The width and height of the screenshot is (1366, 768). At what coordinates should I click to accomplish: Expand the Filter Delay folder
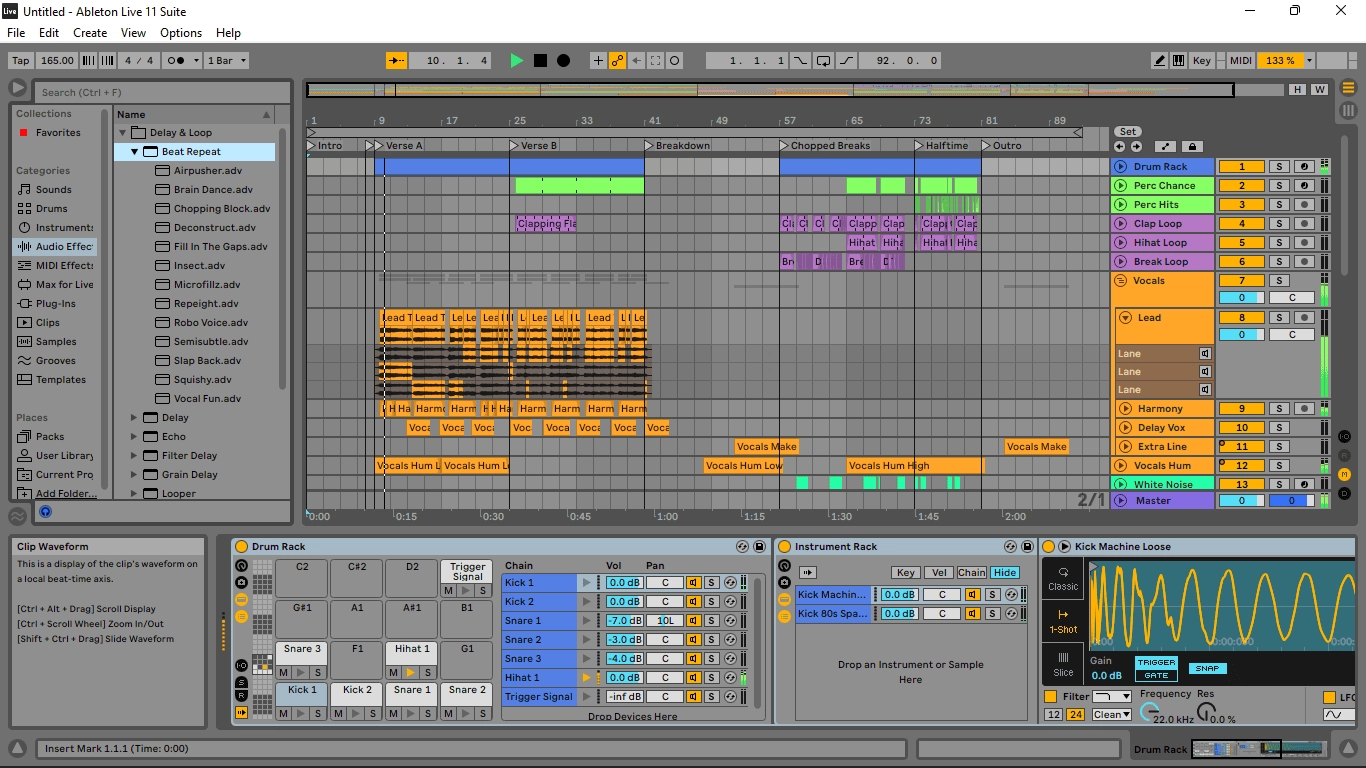click(134, 456)
